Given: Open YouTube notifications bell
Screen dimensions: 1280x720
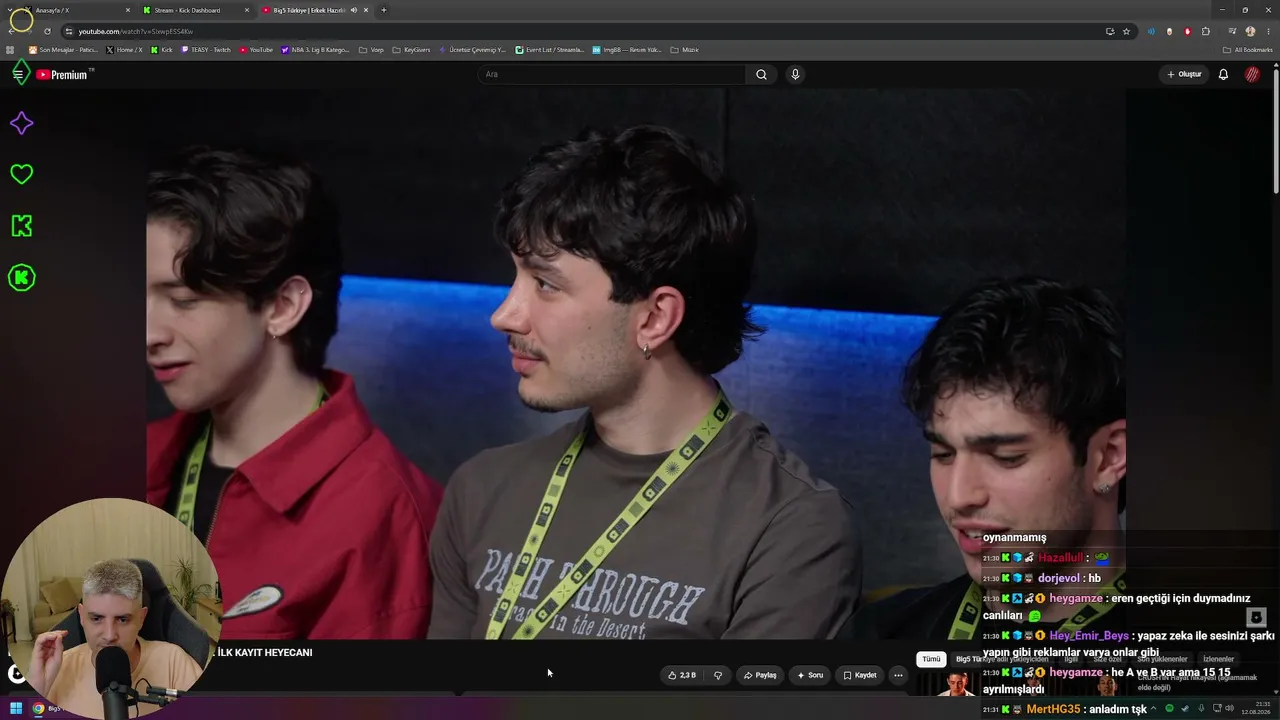Looking at the screenshot, I should (1223, 74).
